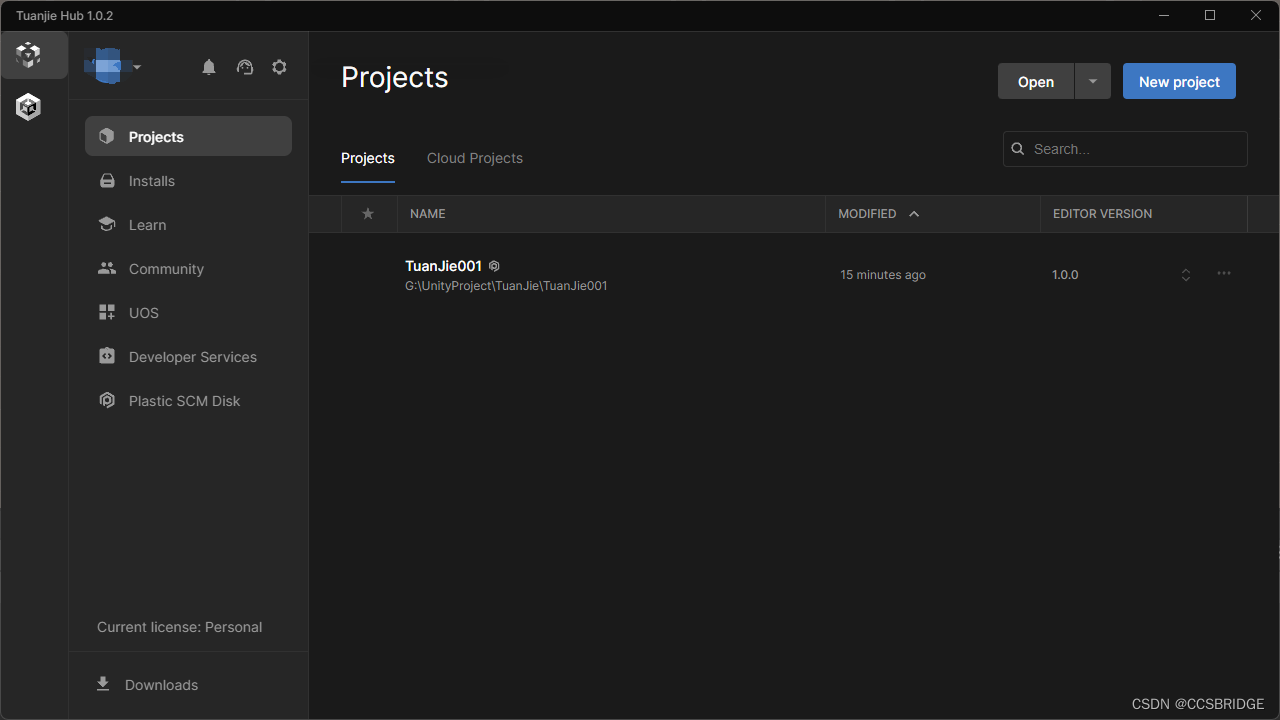Image resolution: width=1280 pixels, height=720 pixels.
Task: Maximize the Tuanjie Hub window
Action: point(1210,15)
